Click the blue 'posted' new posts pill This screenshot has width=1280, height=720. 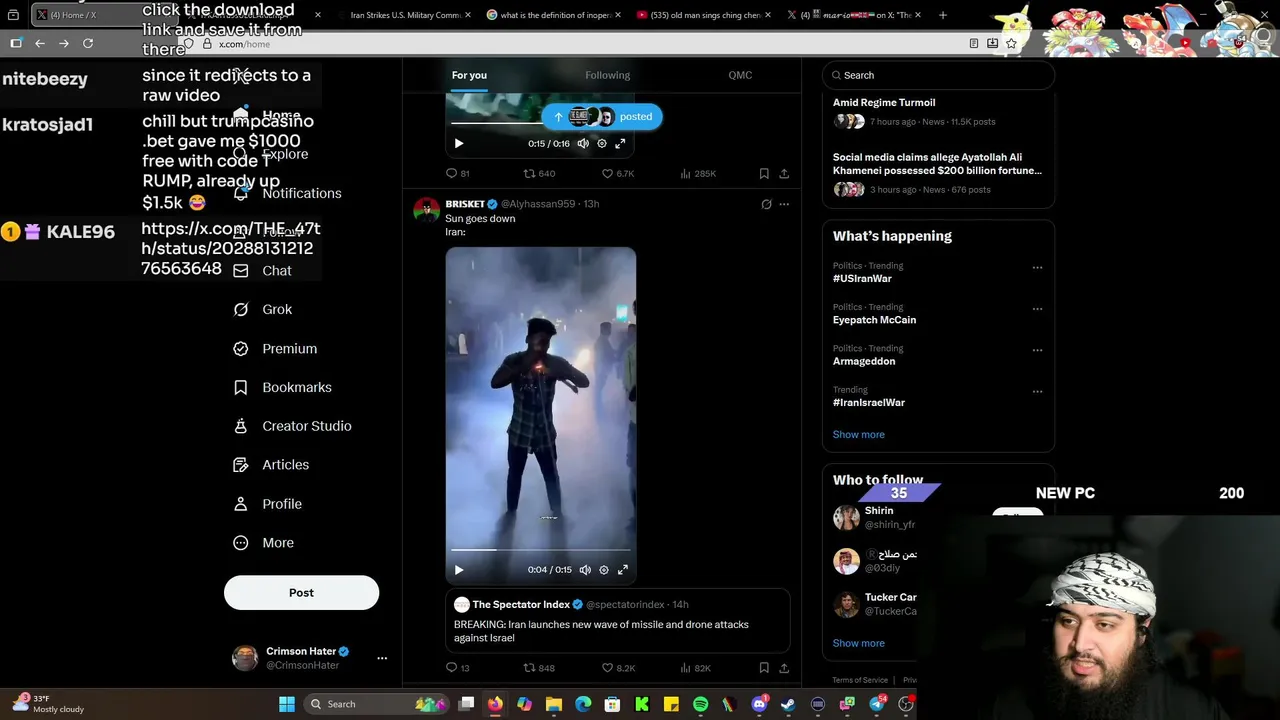click(x=602, y=117)
